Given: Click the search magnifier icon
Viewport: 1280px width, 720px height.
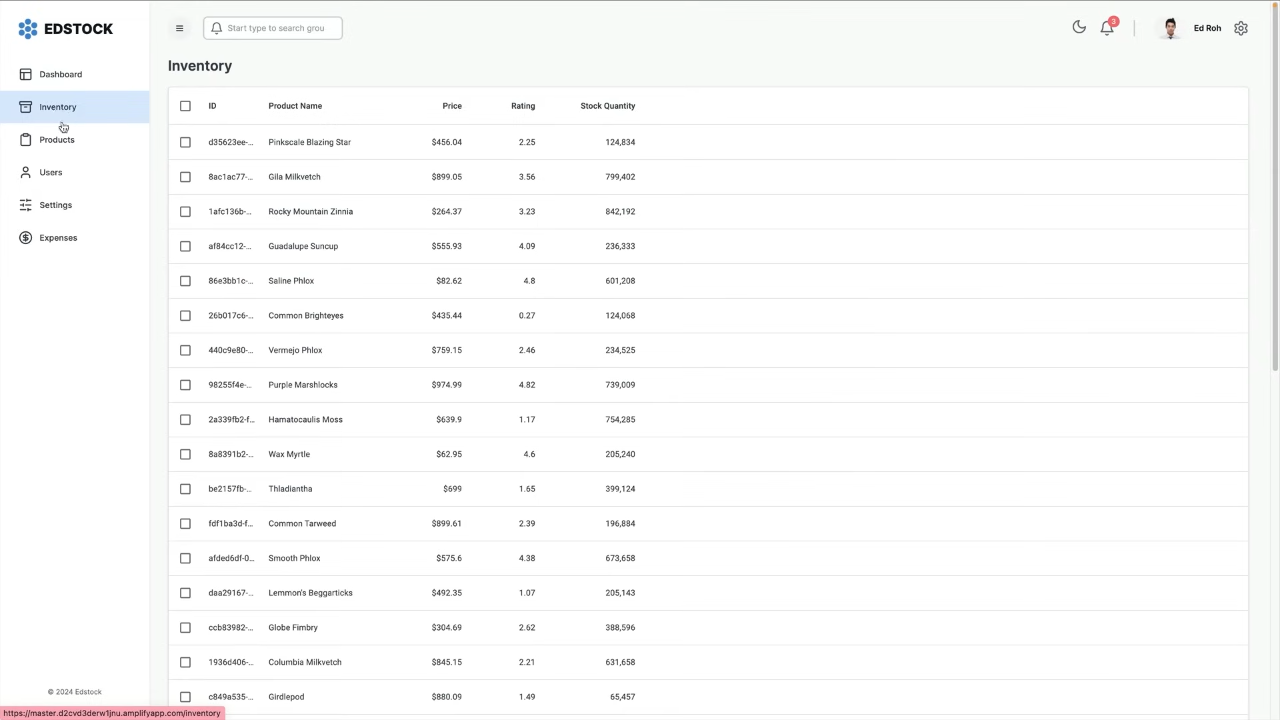Looking at the screenshot, I should click(x=217, y=27).
